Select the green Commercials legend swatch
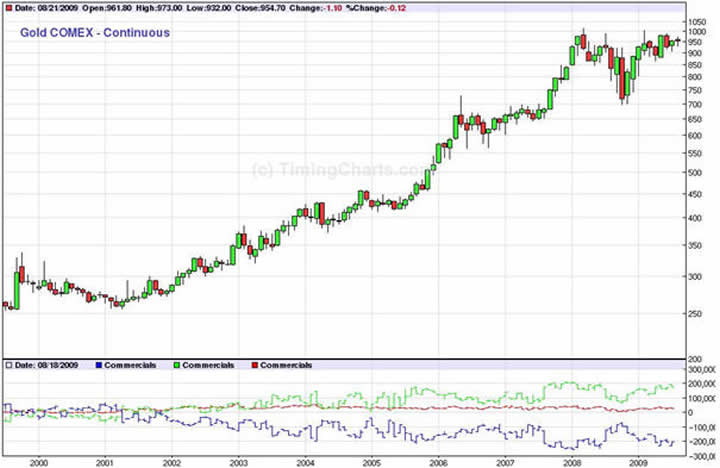This screenshot has width=720, height=468. (x=178, y=366)
